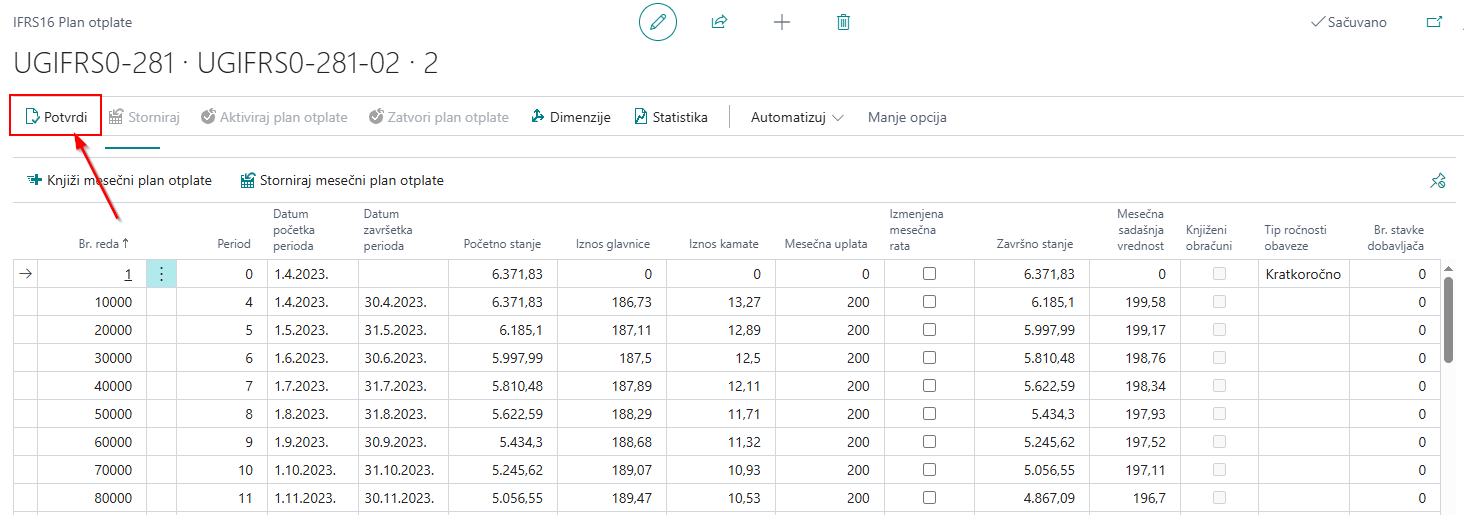This screenshot has height=515, width=1464.
Task: Click Mesečna sadašnja vrednost column header
Action: point(1141,229)
